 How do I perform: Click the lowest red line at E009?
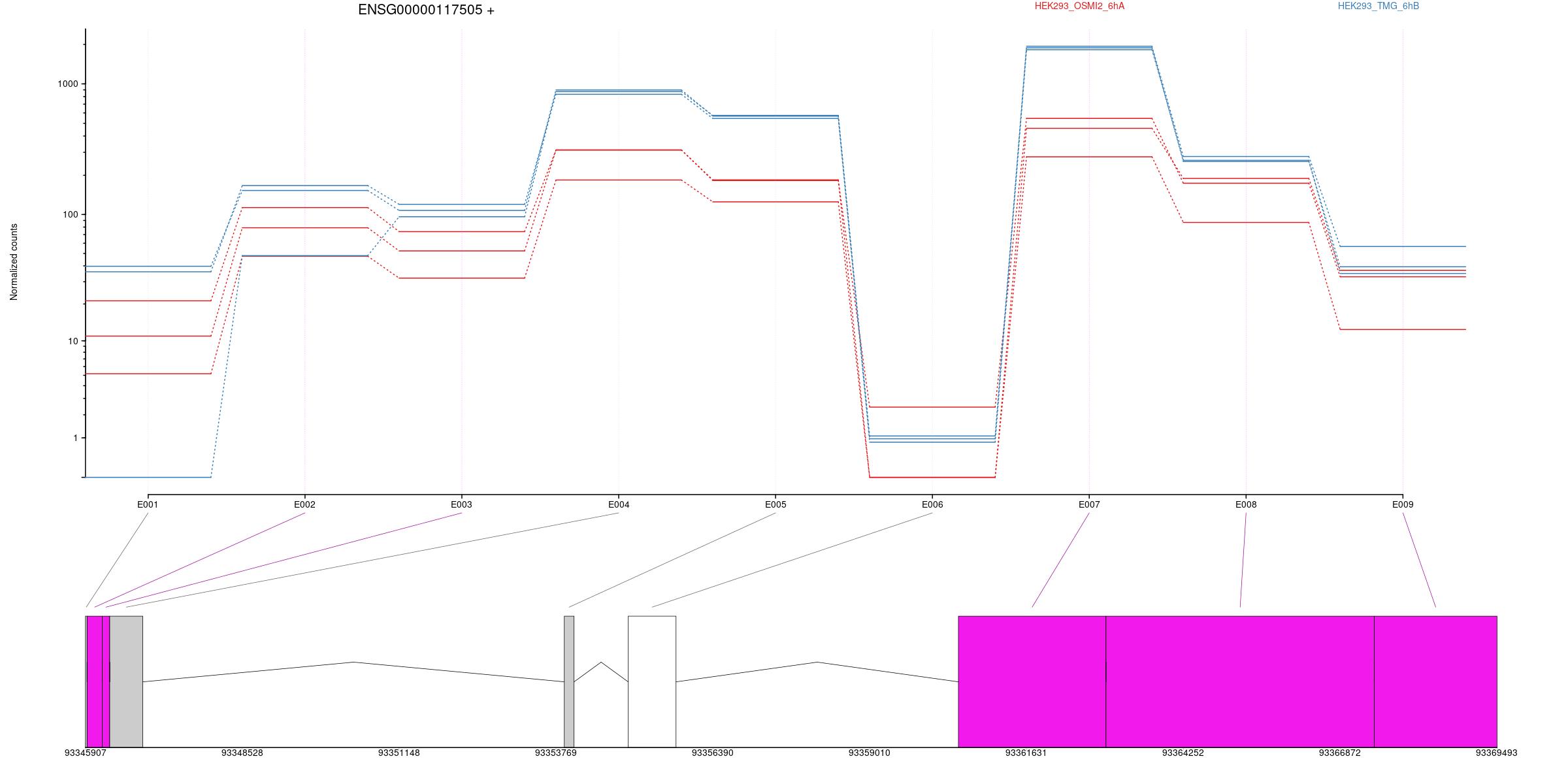(x=1403, y=329)
